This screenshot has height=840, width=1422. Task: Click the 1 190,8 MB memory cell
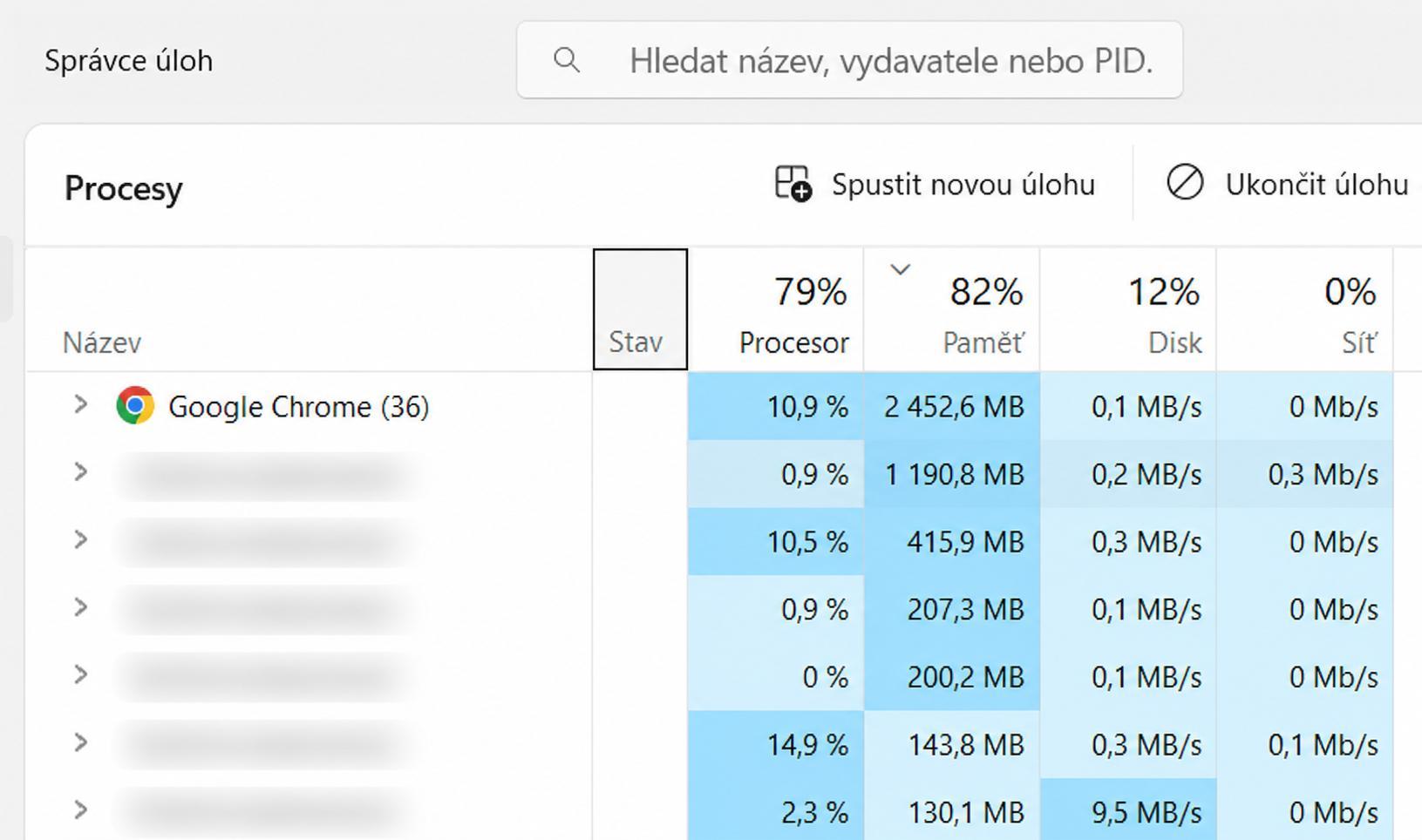(952, 474)
